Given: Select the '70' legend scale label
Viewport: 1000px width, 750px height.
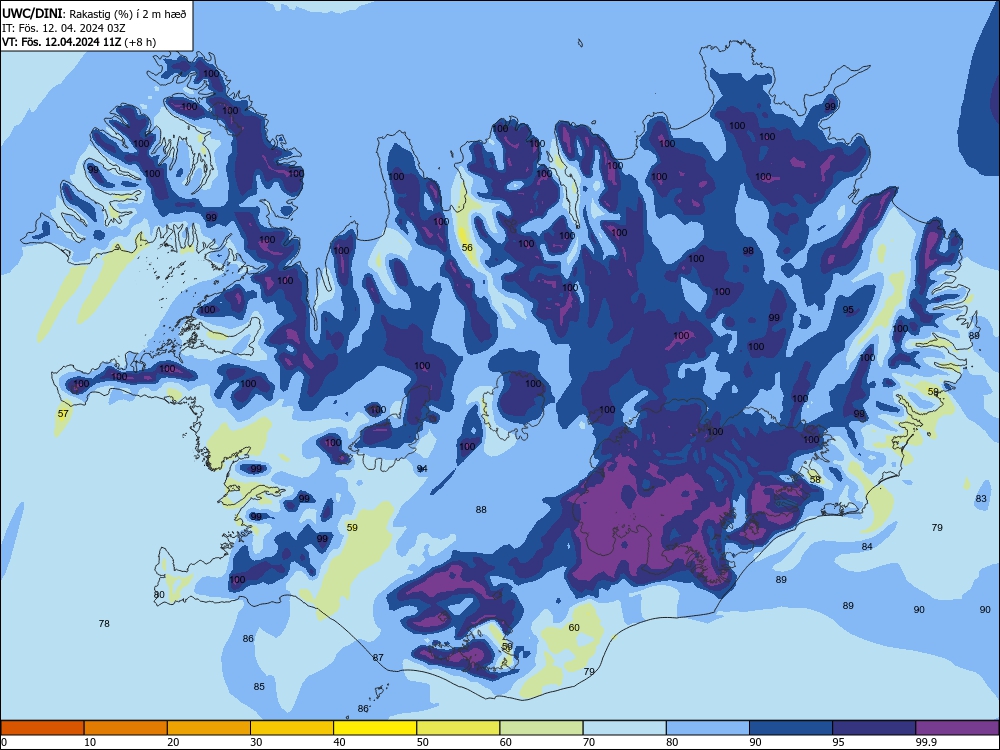Looking at the screenshot, I should tap(589, 742).
